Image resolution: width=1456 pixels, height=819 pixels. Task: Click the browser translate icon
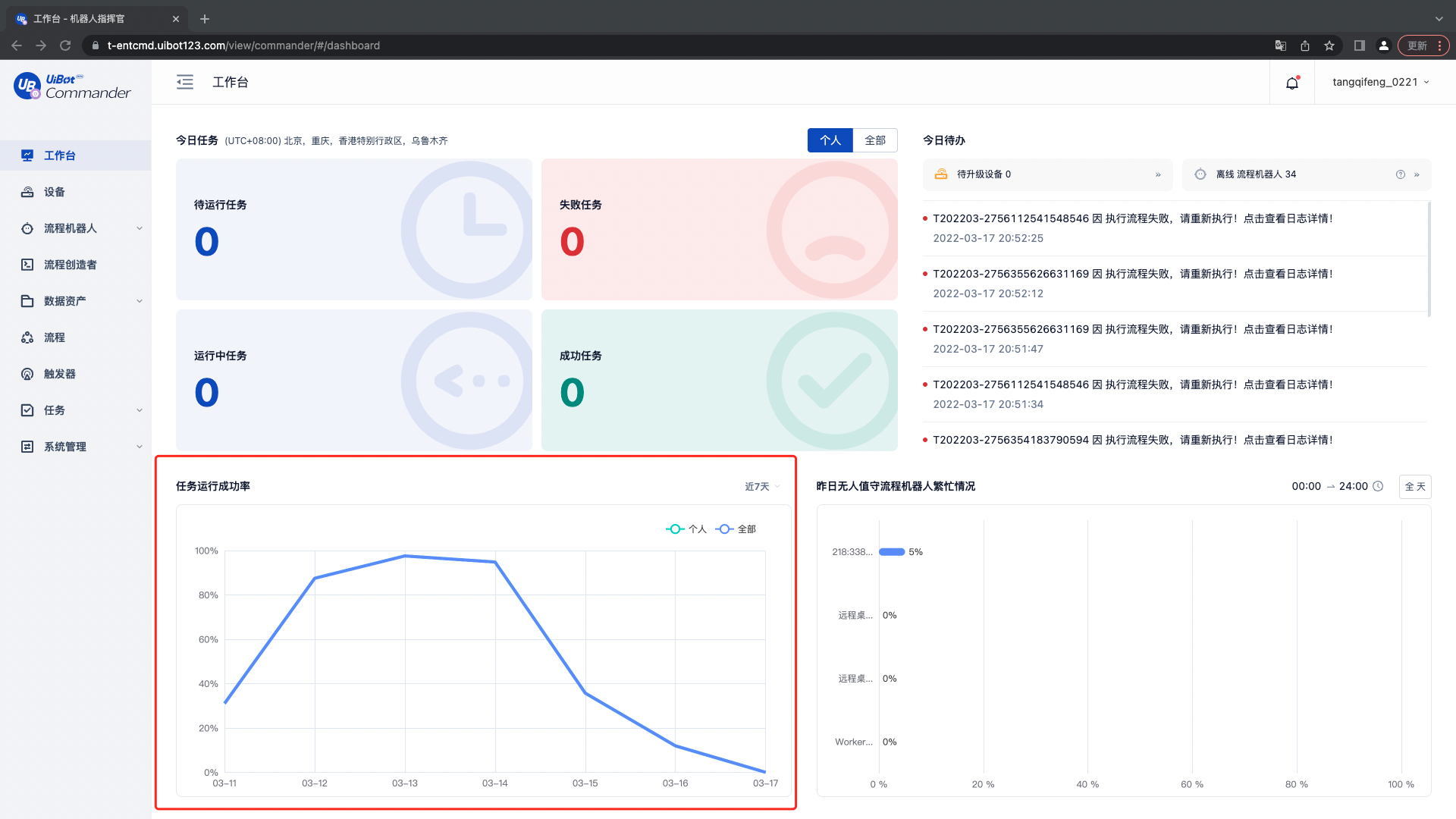[x=1281, y=45]
